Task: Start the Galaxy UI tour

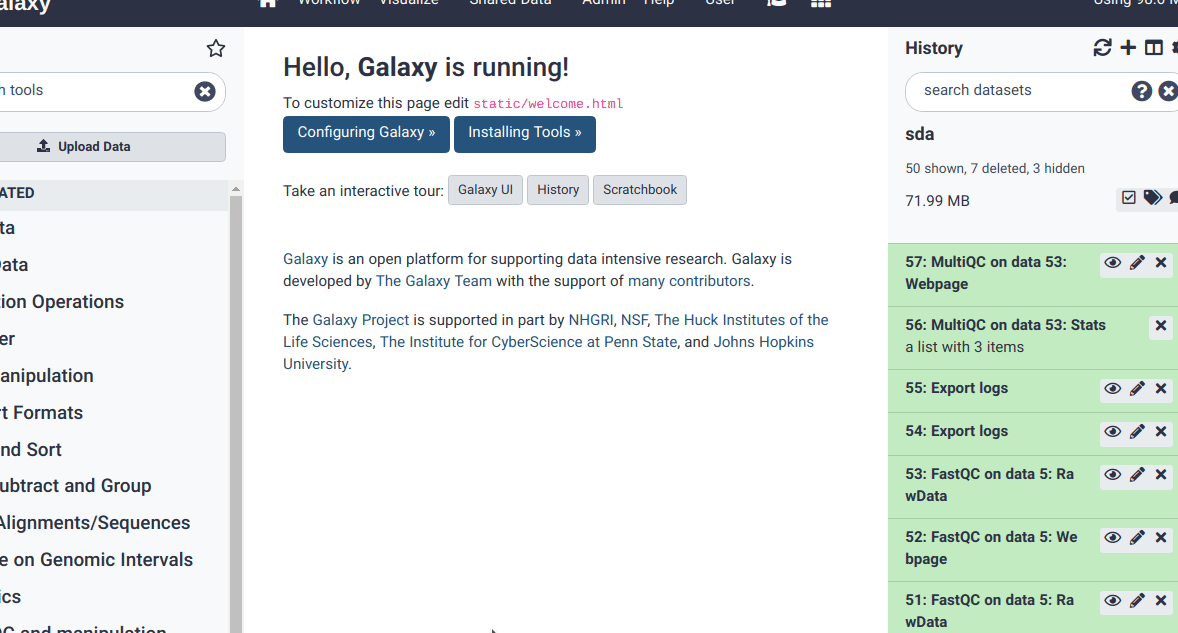Action: [x=485, y=190]
